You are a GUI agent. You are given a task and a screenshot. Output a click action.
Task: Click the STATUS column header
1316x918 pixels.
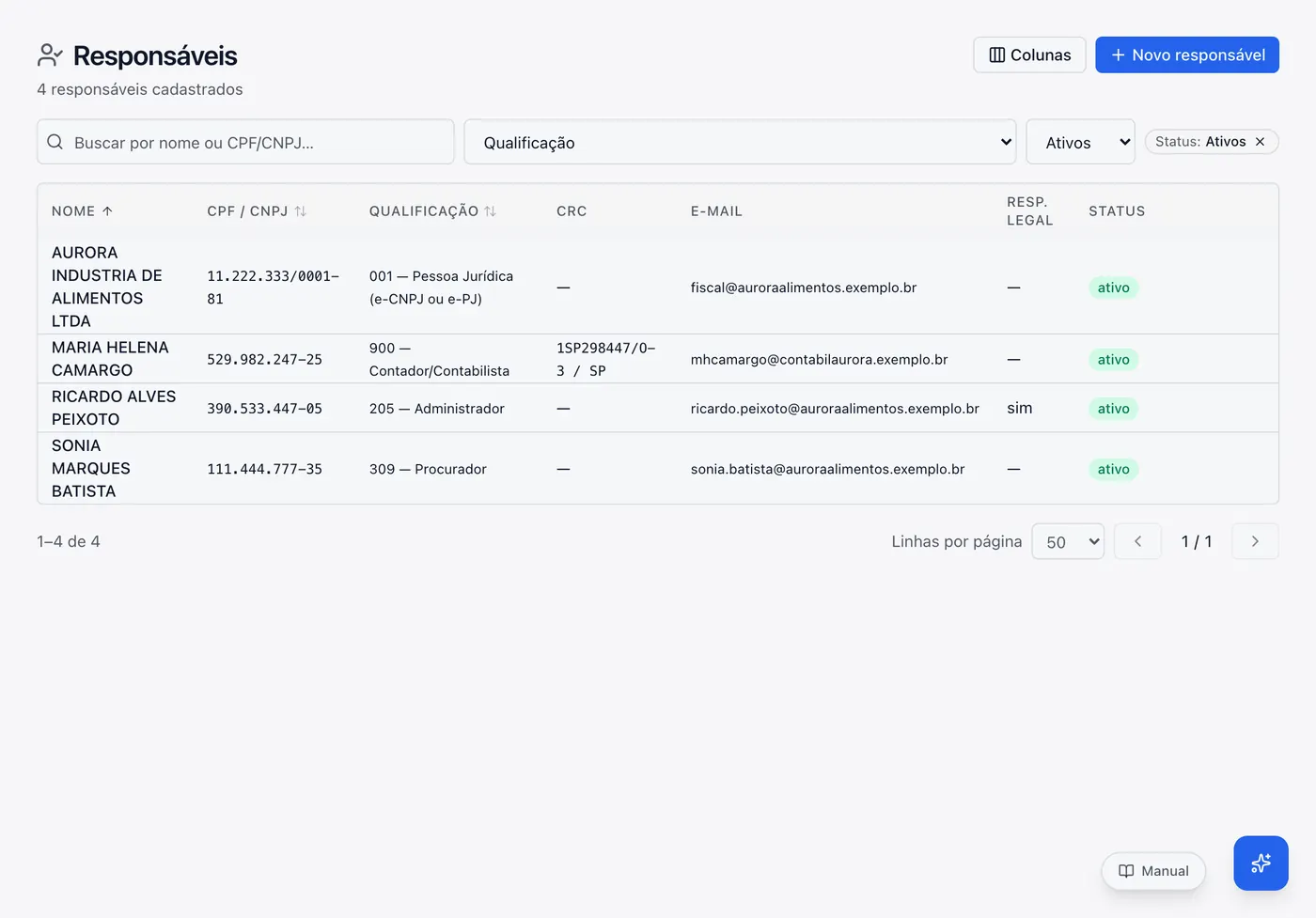point(1117,211)
